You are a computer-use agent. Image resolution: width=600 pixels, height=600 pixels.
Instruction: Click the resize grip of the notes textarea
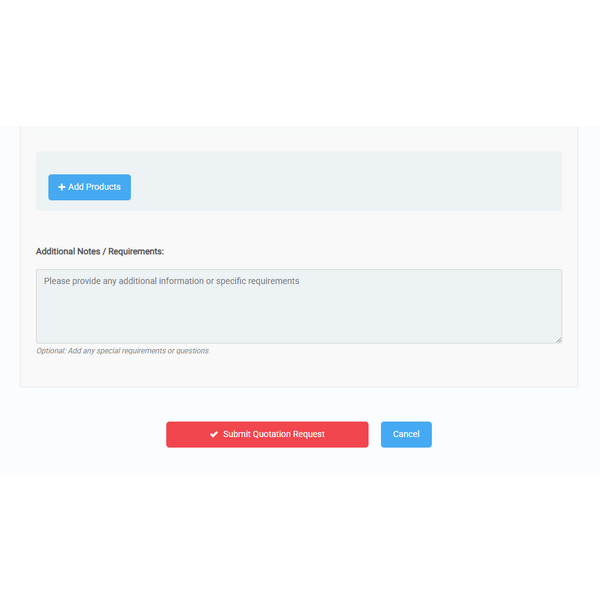point(559,340)
